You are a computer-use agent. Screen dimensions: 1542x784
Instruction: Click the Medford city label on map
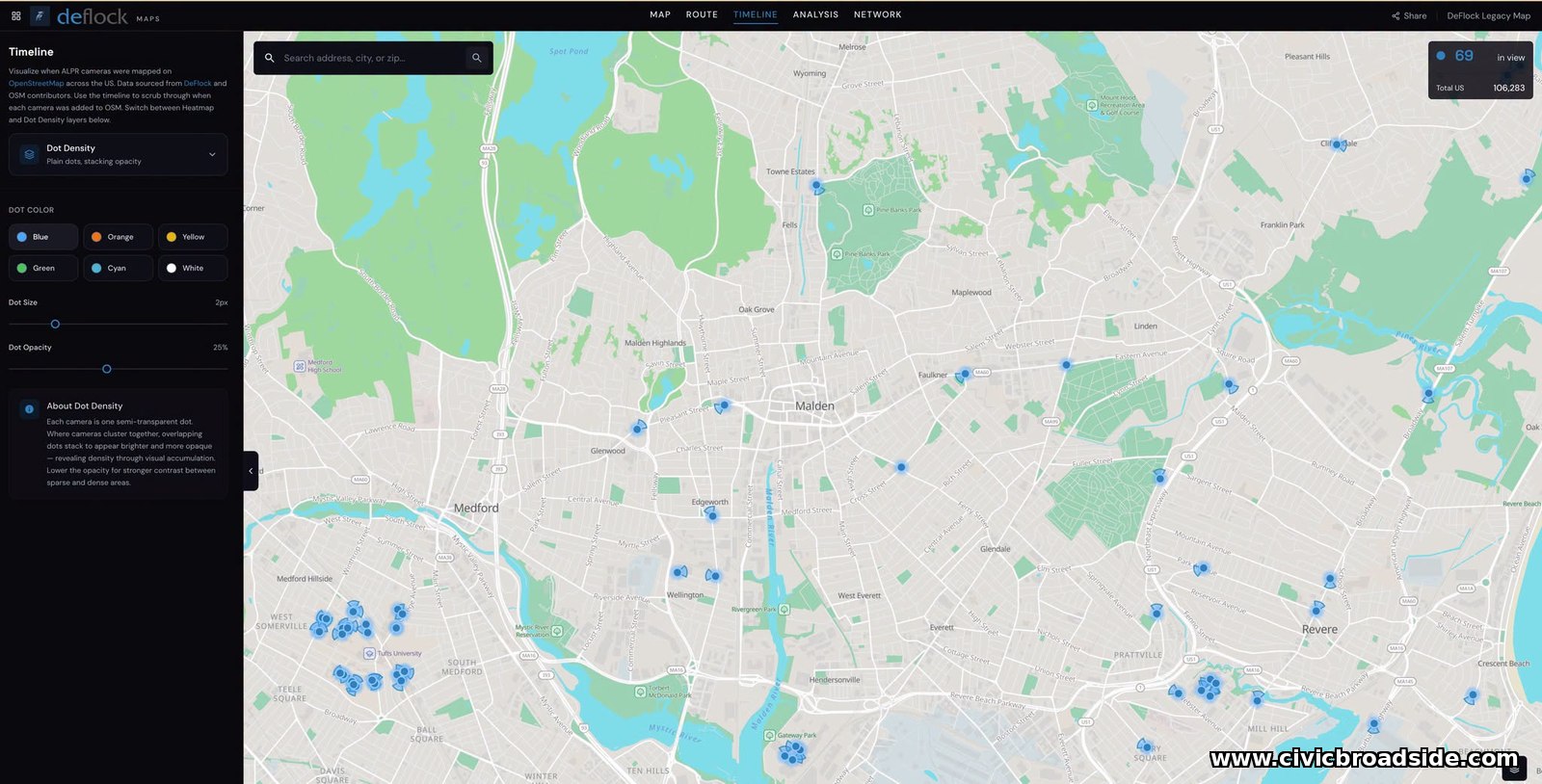click(x=476, y=509)
